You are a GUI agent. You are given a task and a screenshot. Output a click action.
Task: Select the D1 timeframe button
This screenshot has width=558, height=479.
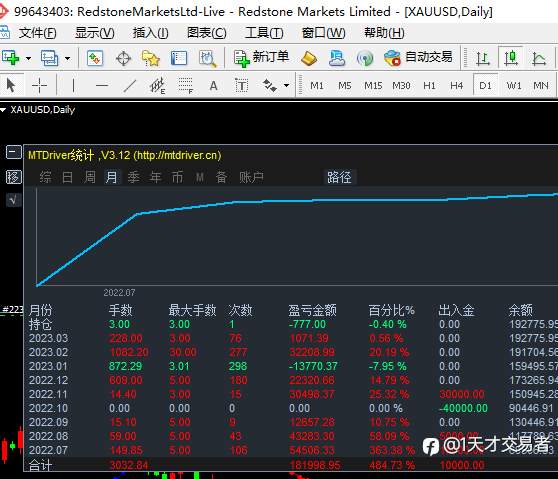pos(485,86)
